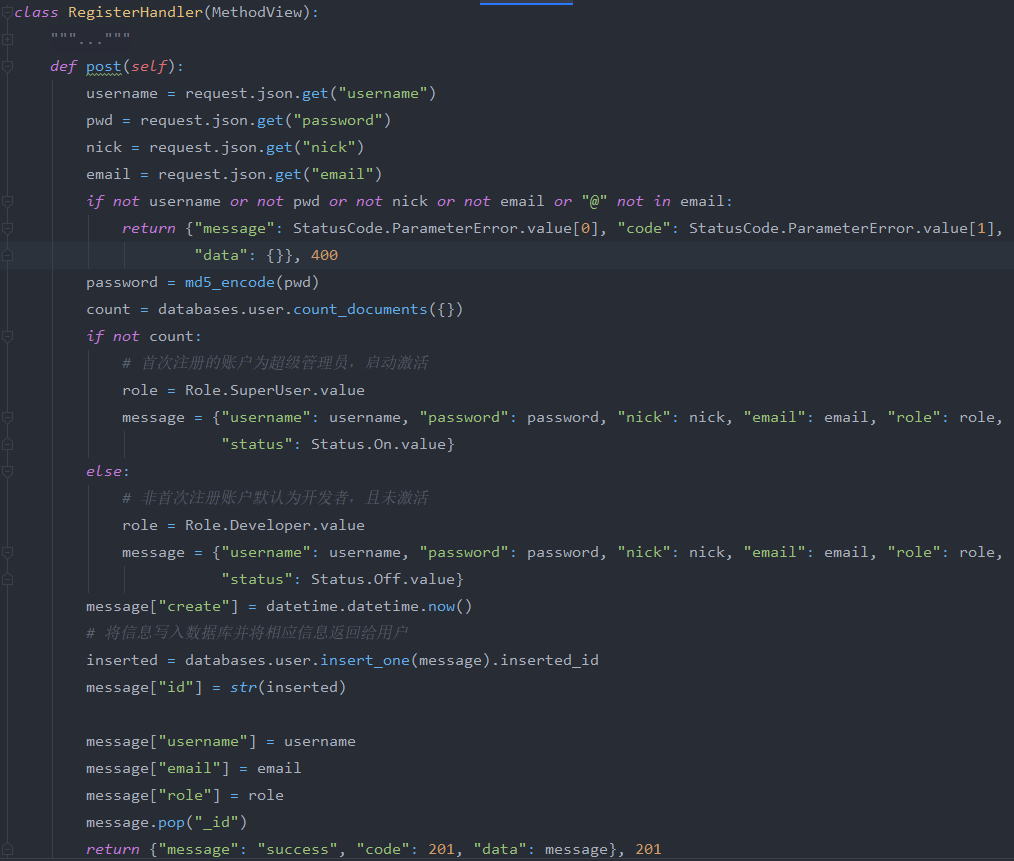Collapse the def post method fold
The width and height of the screenshot is (1014, 861).
[7, 67]
